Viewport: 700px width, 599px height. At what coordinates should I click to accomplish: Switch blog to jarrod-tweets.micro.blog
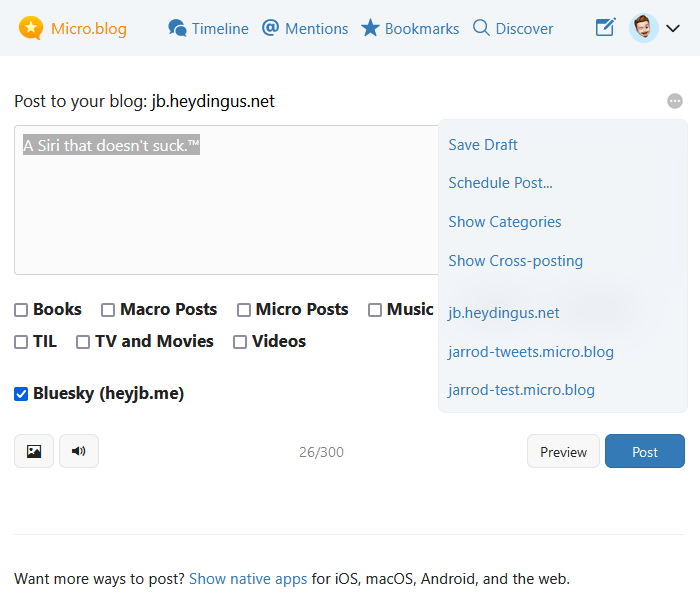(x=531, y=352)
